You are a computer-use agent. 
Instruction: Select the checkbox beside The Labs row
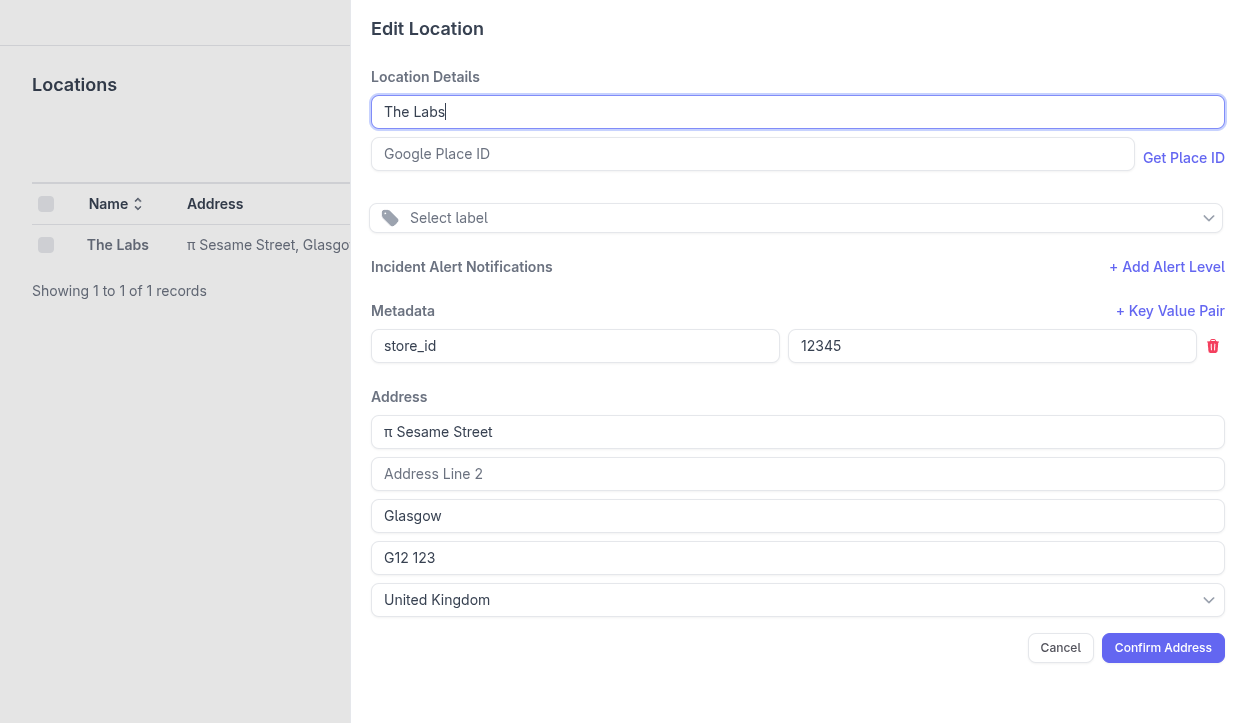pos(46,244)
